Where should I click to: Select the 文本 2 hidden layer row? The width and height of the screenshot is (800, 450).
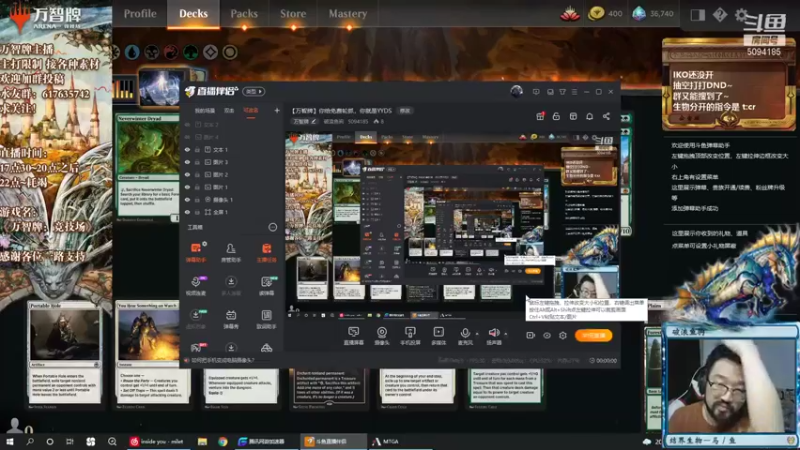tap(232, 124)
